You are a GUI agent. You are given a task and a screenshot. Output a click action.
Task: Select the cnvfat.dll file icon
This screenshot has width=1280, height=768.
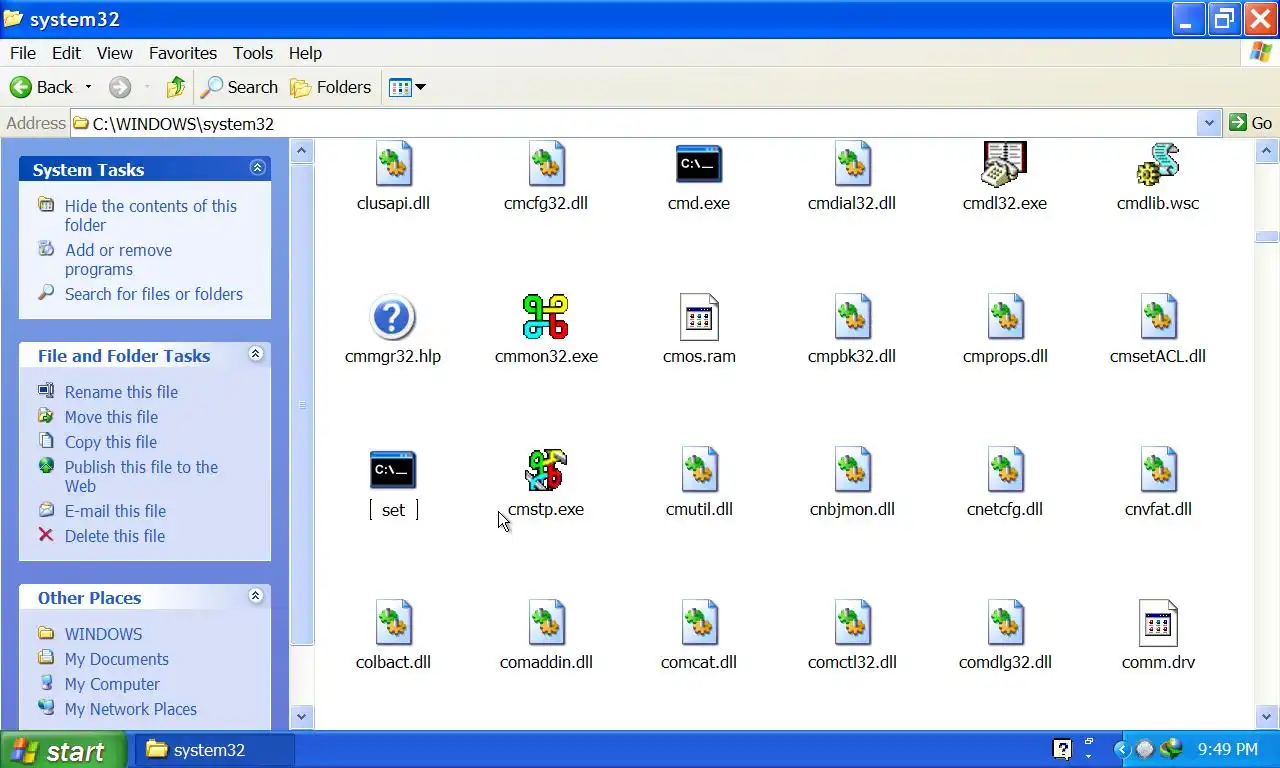point(1158,470)
